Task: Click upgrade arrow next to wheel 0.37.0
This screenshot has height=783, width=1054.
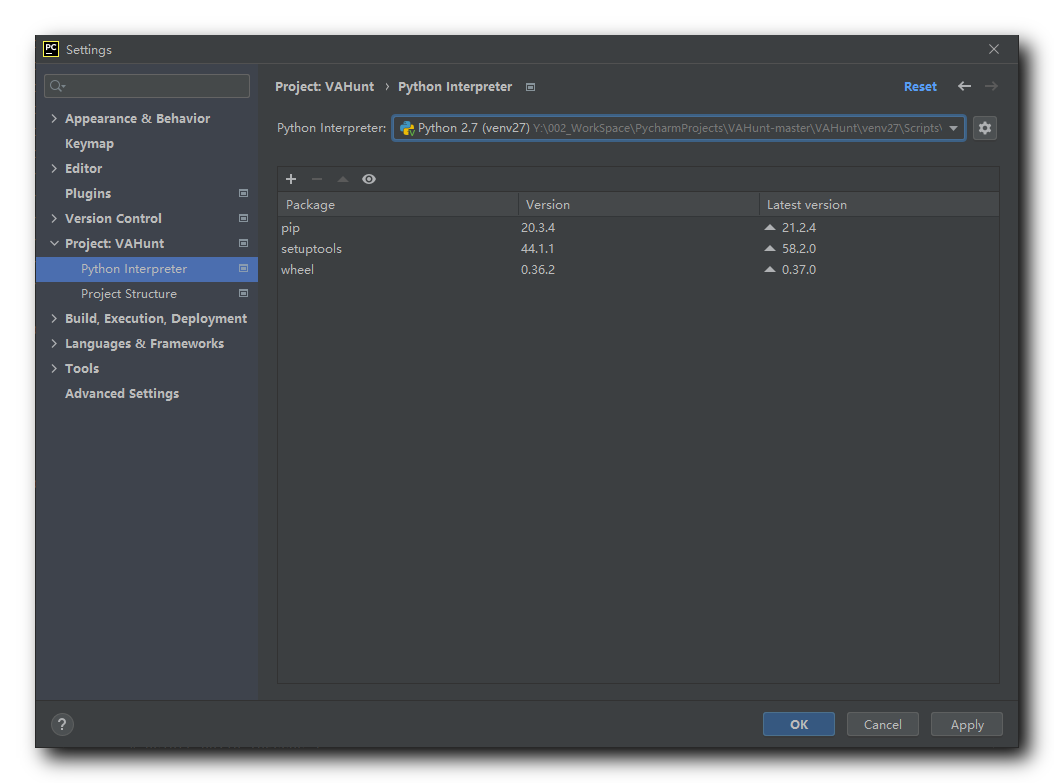Action: [x=770, y=269]
